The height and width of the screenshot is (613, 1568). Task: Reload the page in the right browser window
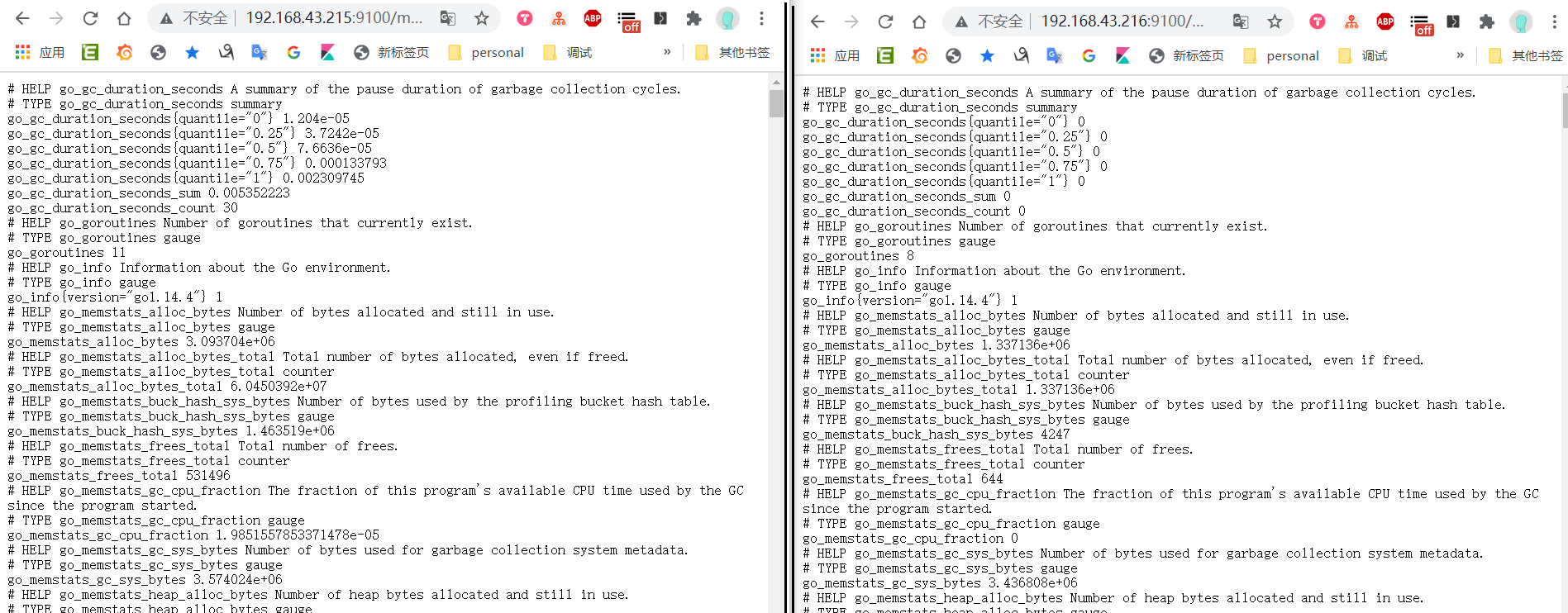(x=885, y=21)
